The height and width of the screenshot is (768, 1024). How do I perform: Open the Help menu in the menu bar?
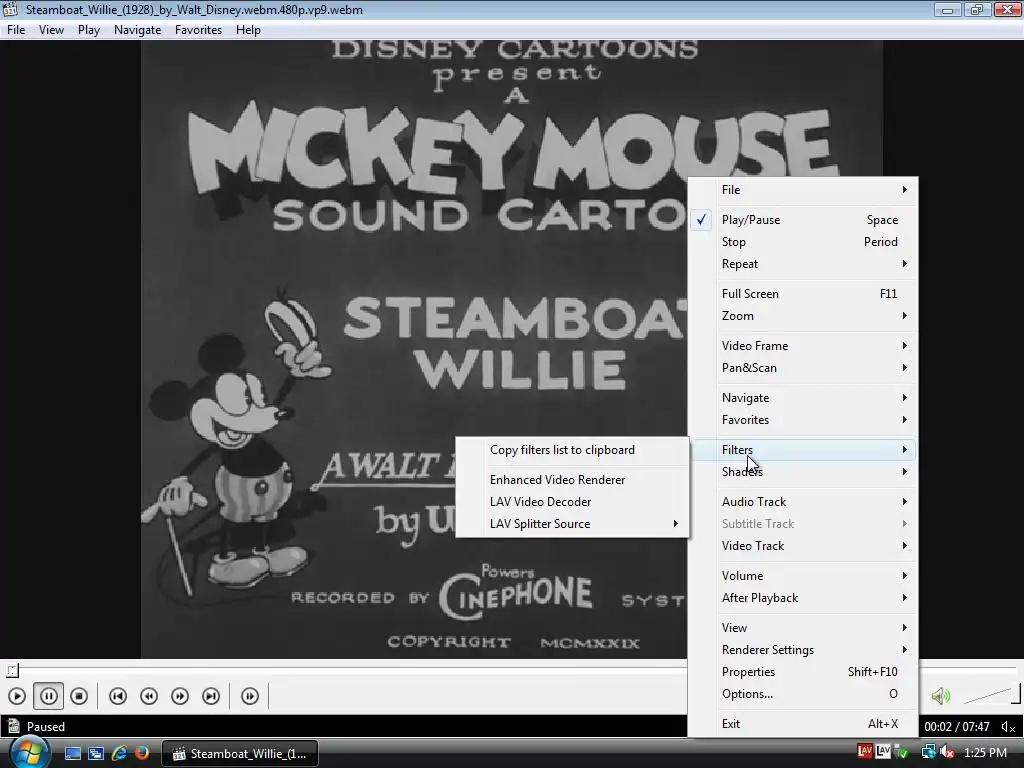point(248,30)
